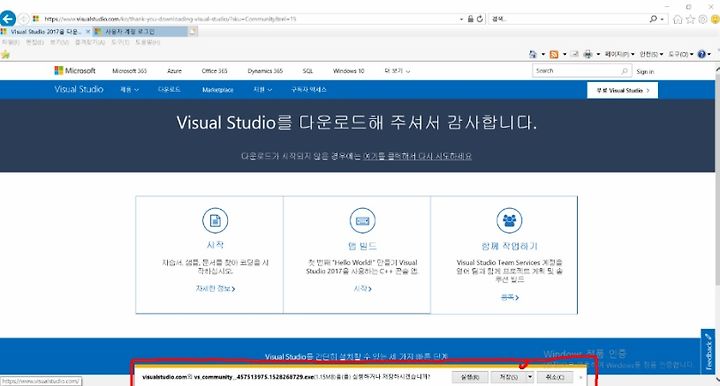Click the 무료 Visual Studio button
Image resolution: width=720 pixels, height=386 pixels.
coord(622,90)
